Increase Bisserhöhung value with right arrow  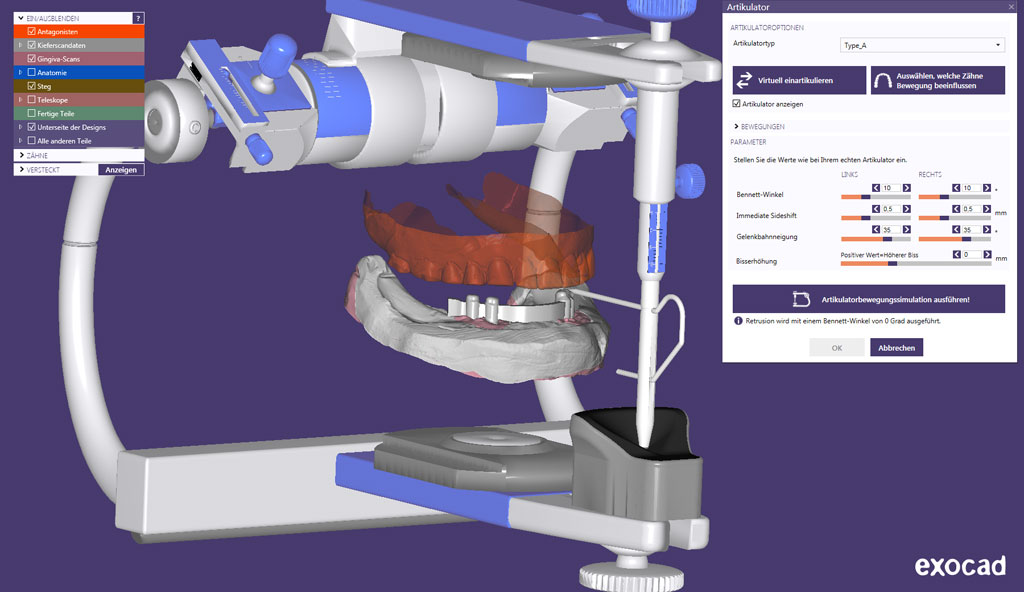[x=987, y=255]
